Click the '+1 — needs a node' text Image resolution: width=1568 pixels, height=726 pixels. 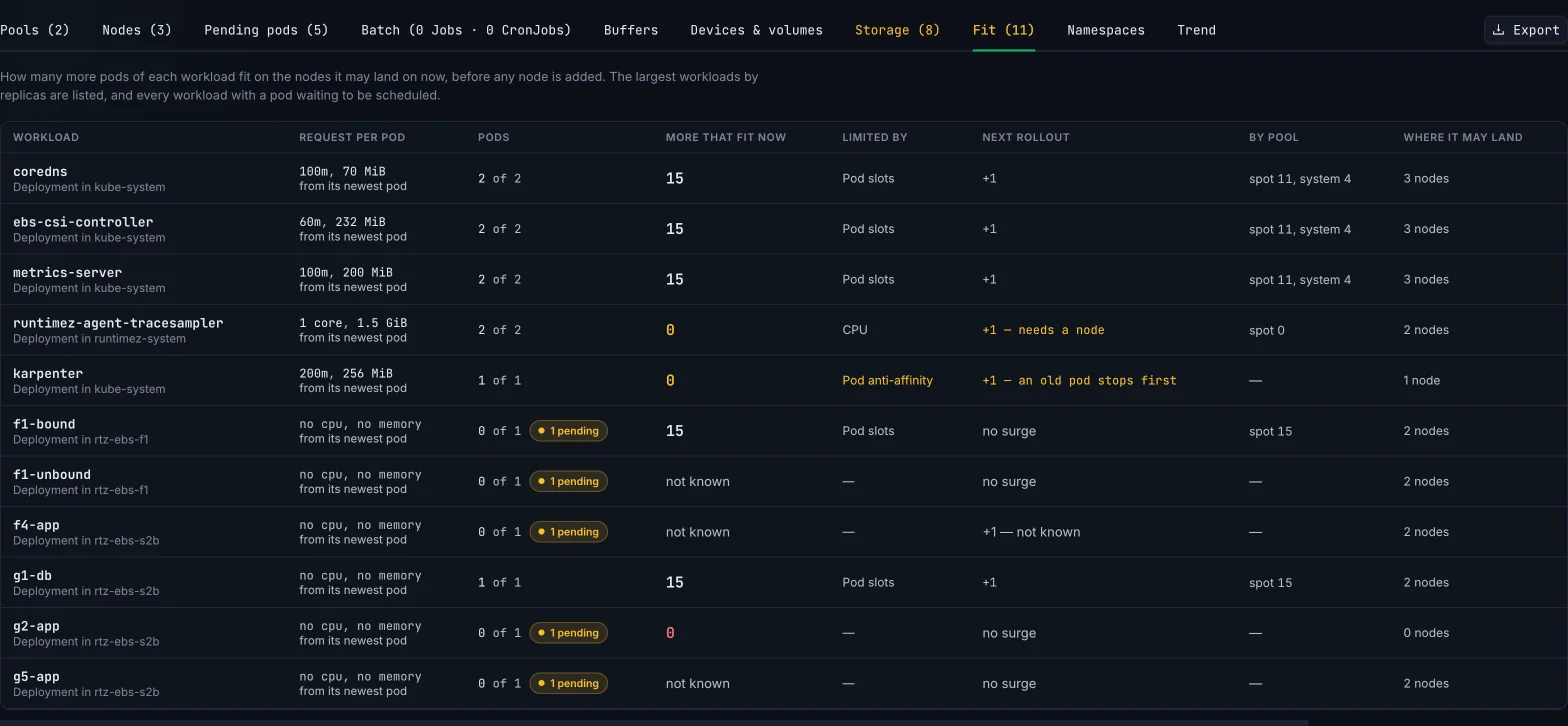(1043, 330)
